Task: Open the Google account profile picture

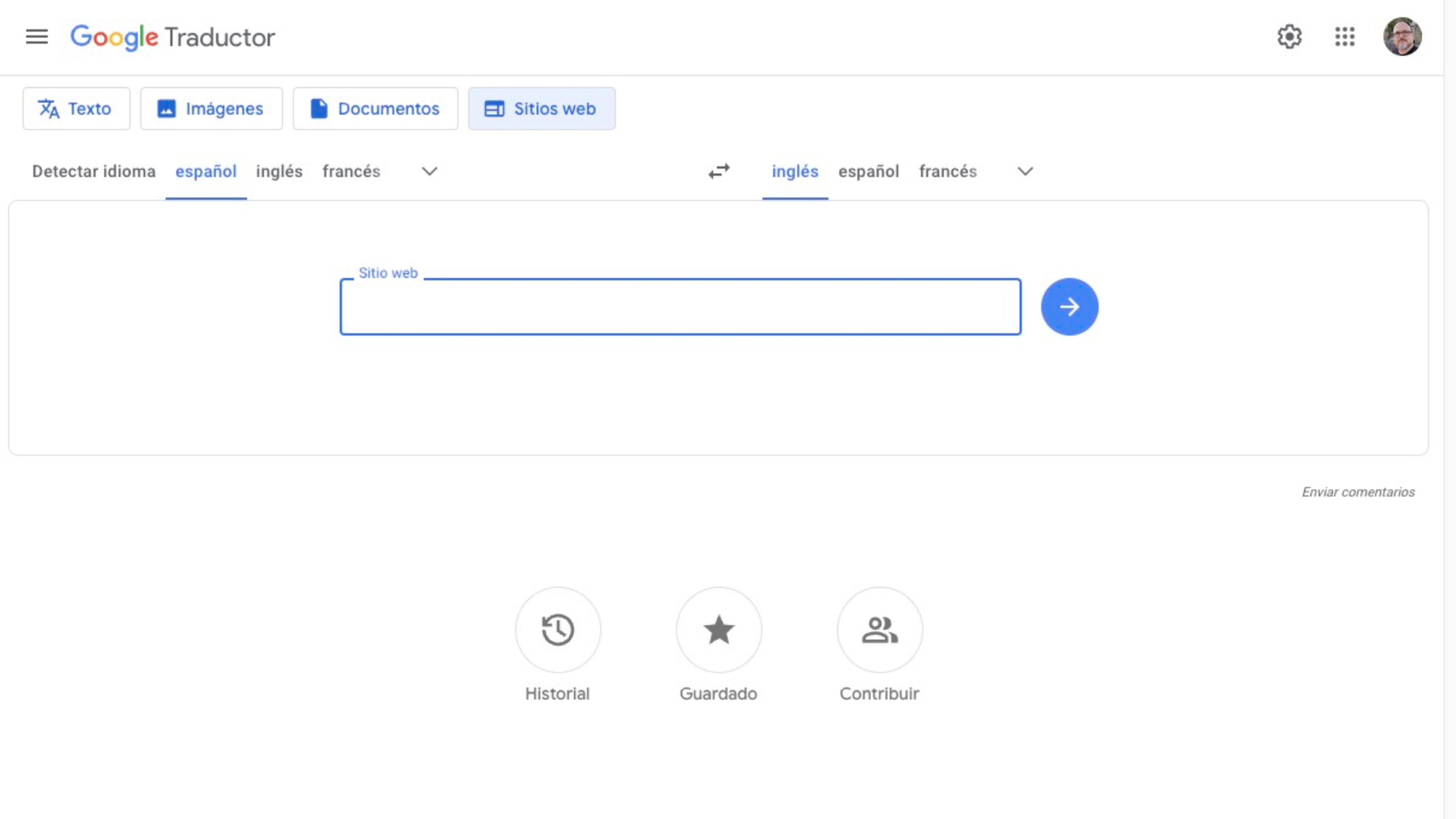Action: point(1402,37)
